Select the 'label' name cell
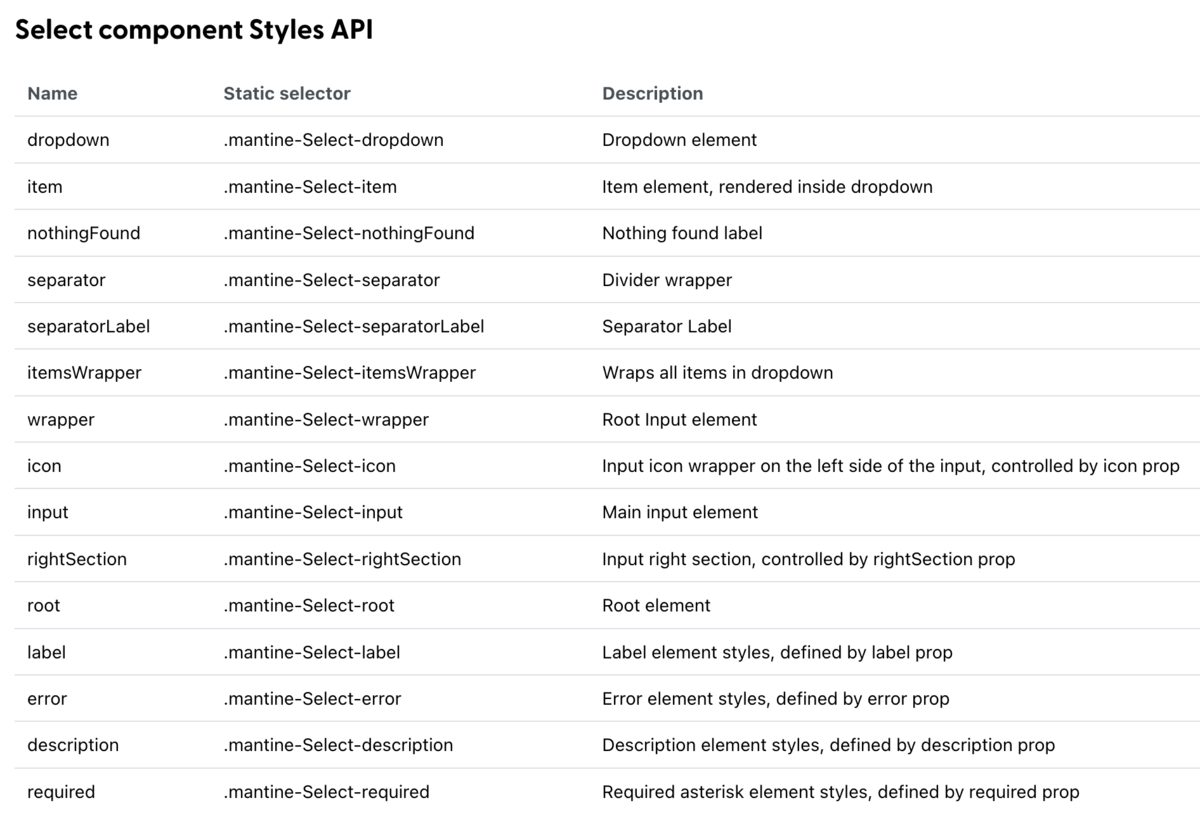The width and height of the screenshot is (1200, 817). [x=46, y=652]
